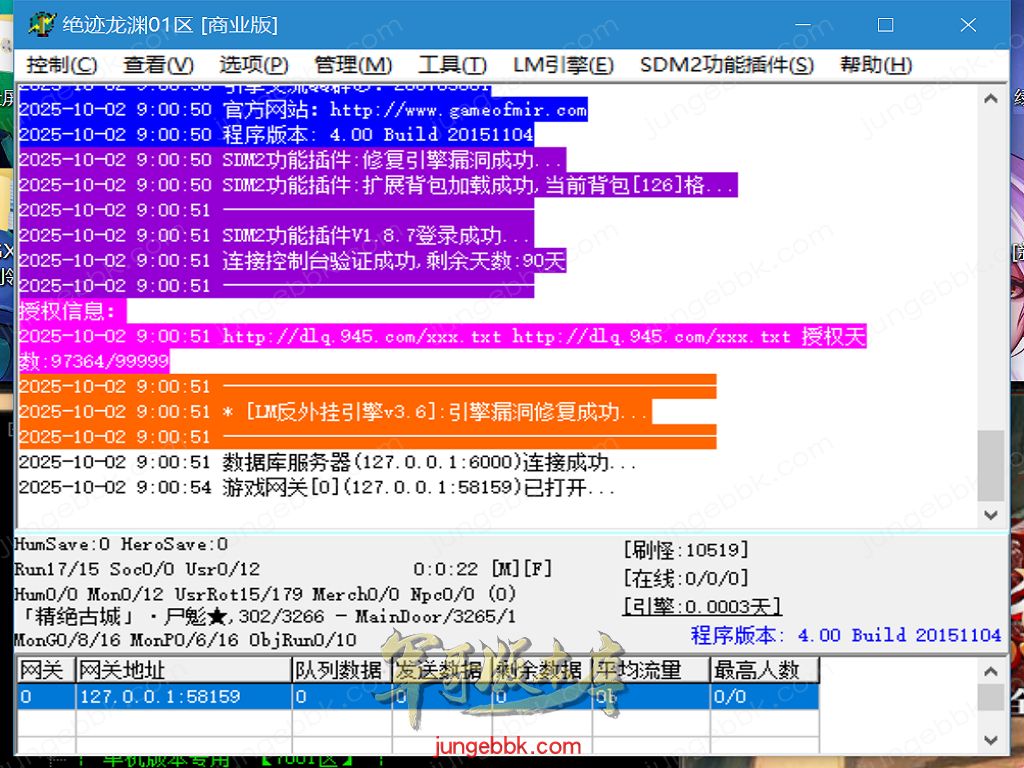Click the log panel scroll-up arrow
The height and width of the screenshot is (768, 1024).
pyautogui.click(x=991, y=99)
